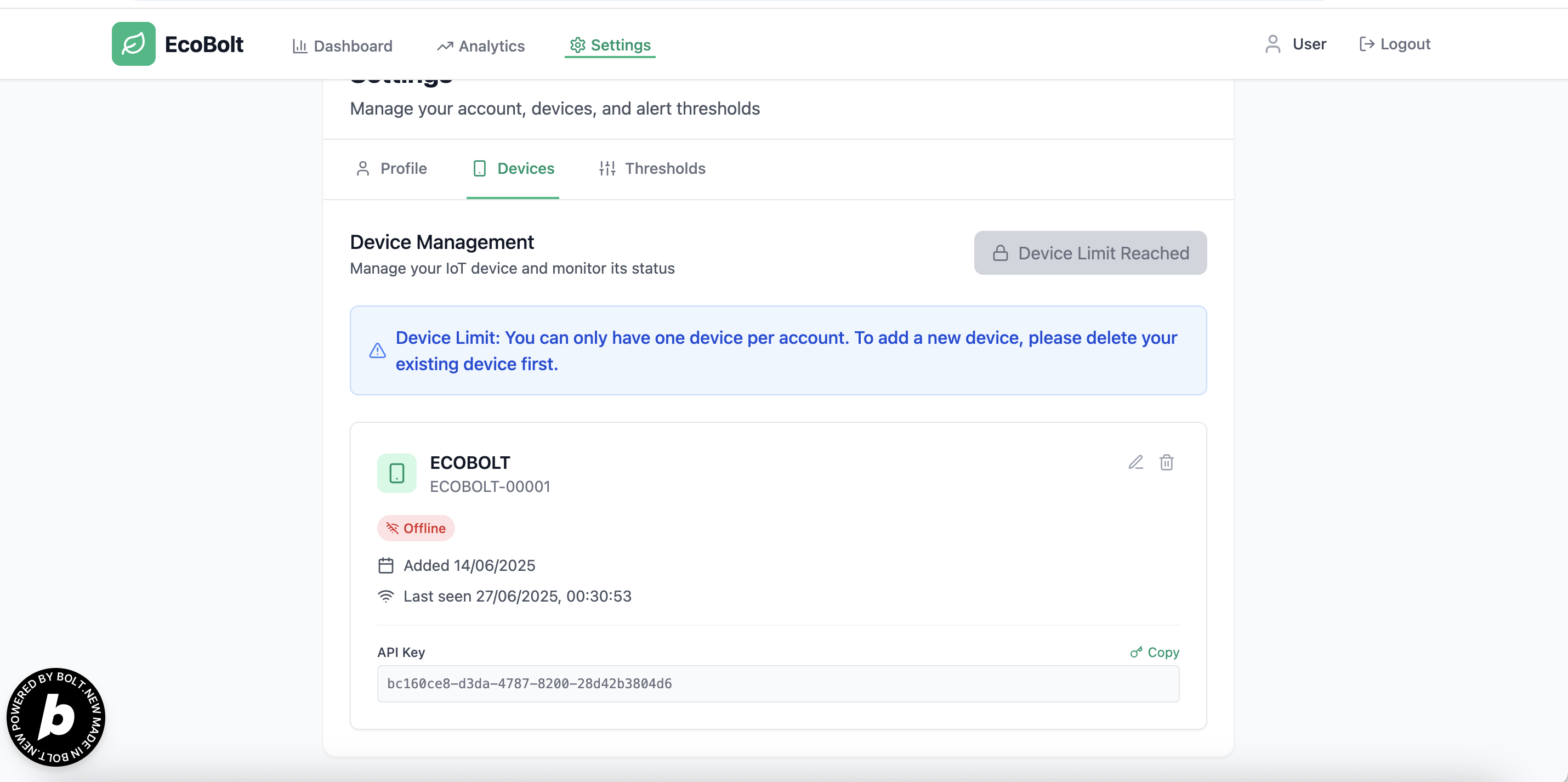Go to Settings in the top navigation
Screen dimensions: 1568x782
[x=610, y=45]
